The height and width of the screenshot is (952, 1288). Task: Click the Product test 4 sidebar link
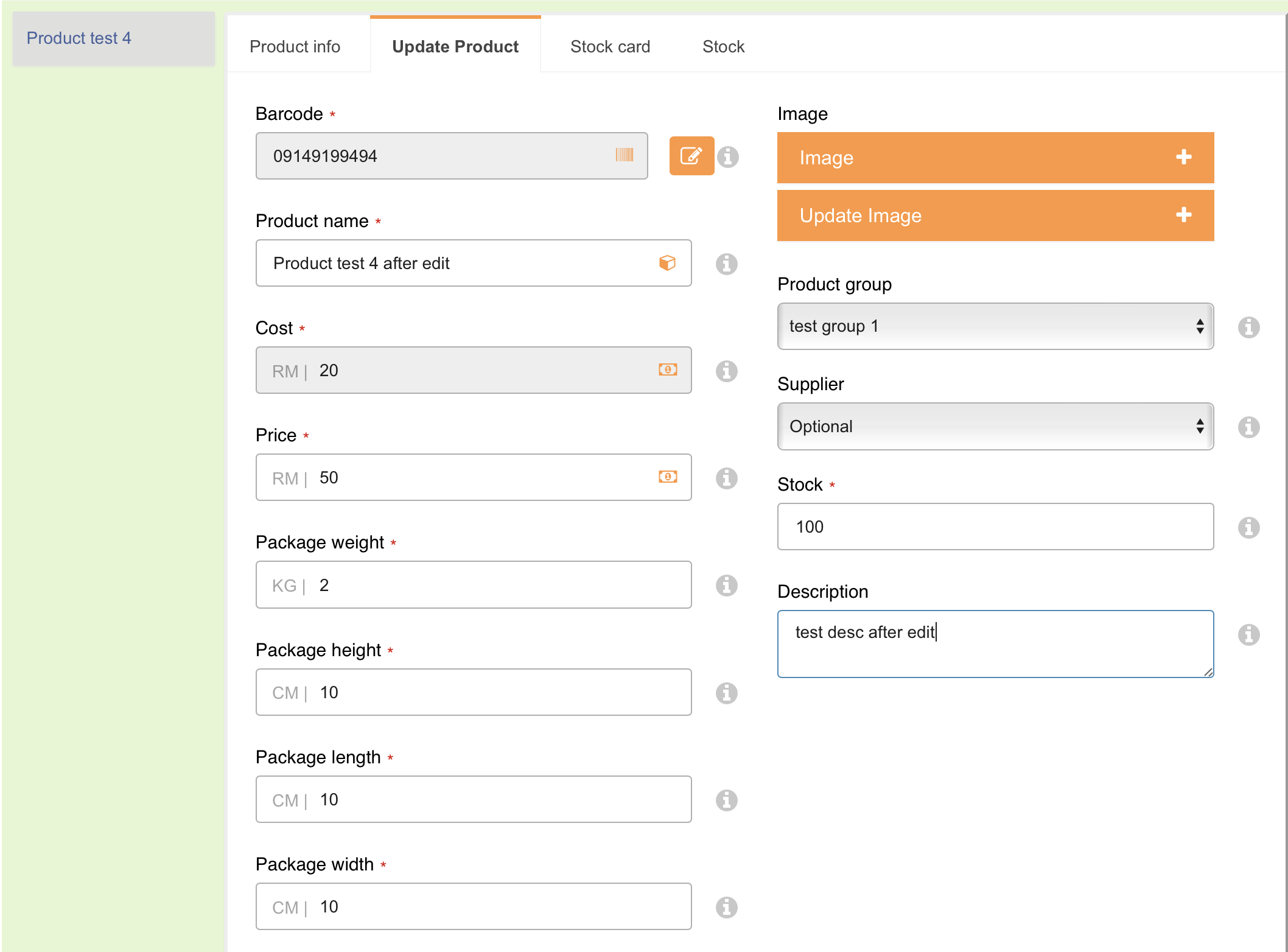tap(79, 38)
